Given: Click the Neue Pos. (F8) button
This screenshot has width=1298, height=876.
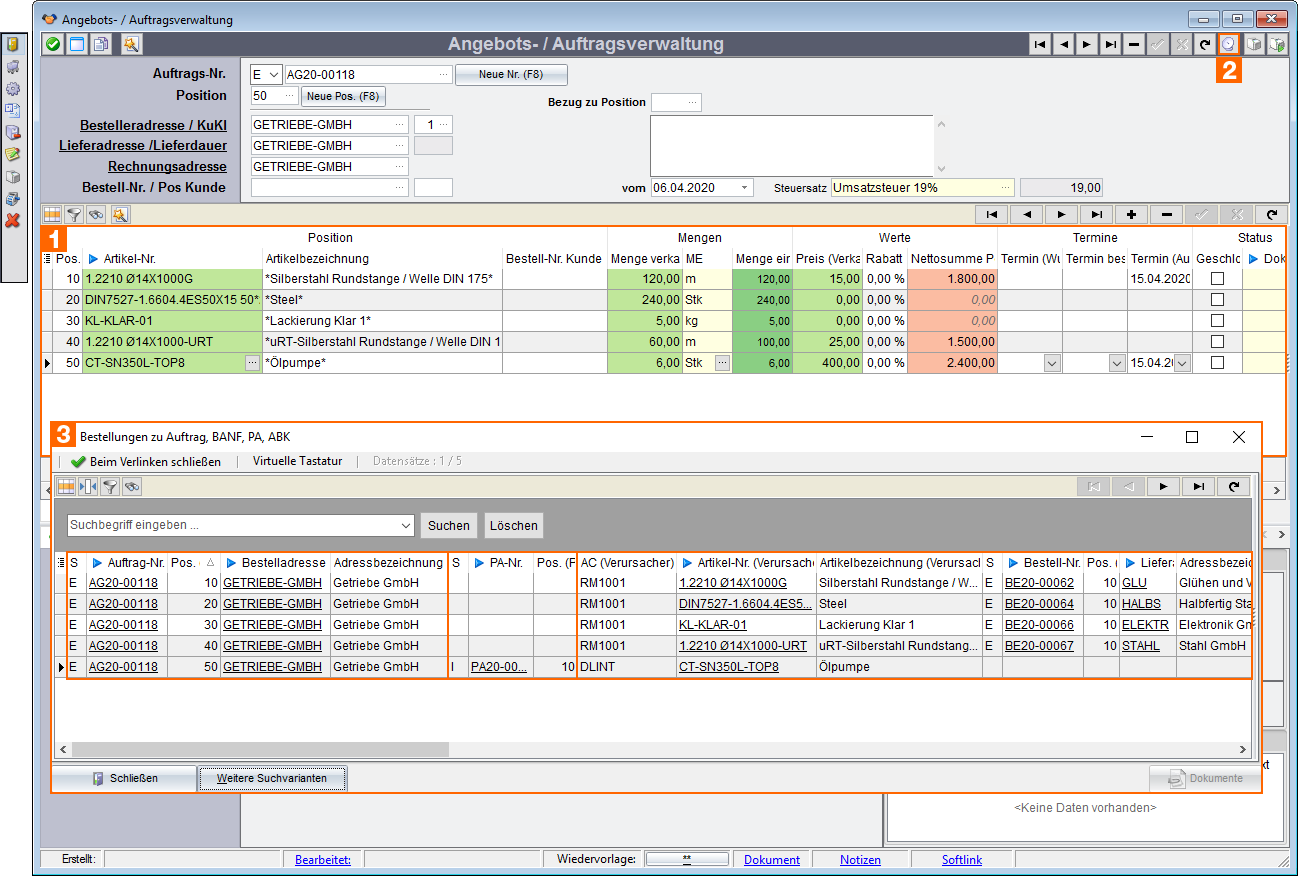Looking at the screenshot, I should pyautogui.click(x=343, y=96).
